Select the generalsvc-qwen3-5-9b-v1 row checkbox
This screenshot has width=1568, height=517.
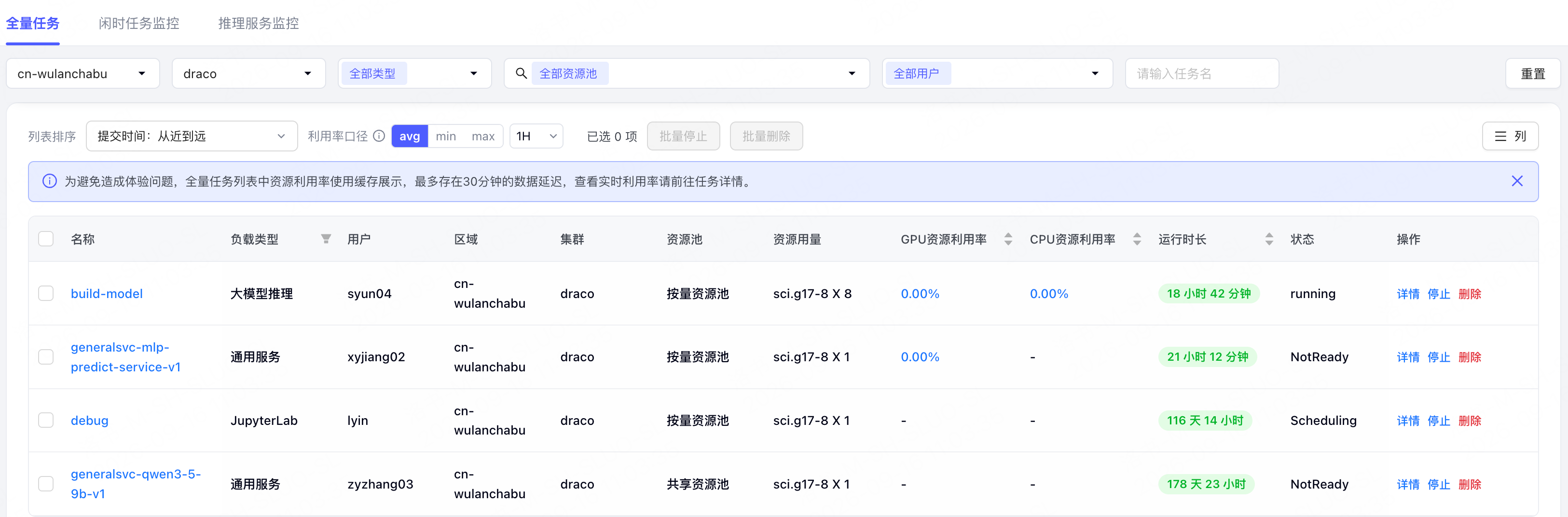pyautogui.click(x=46, y=484)
